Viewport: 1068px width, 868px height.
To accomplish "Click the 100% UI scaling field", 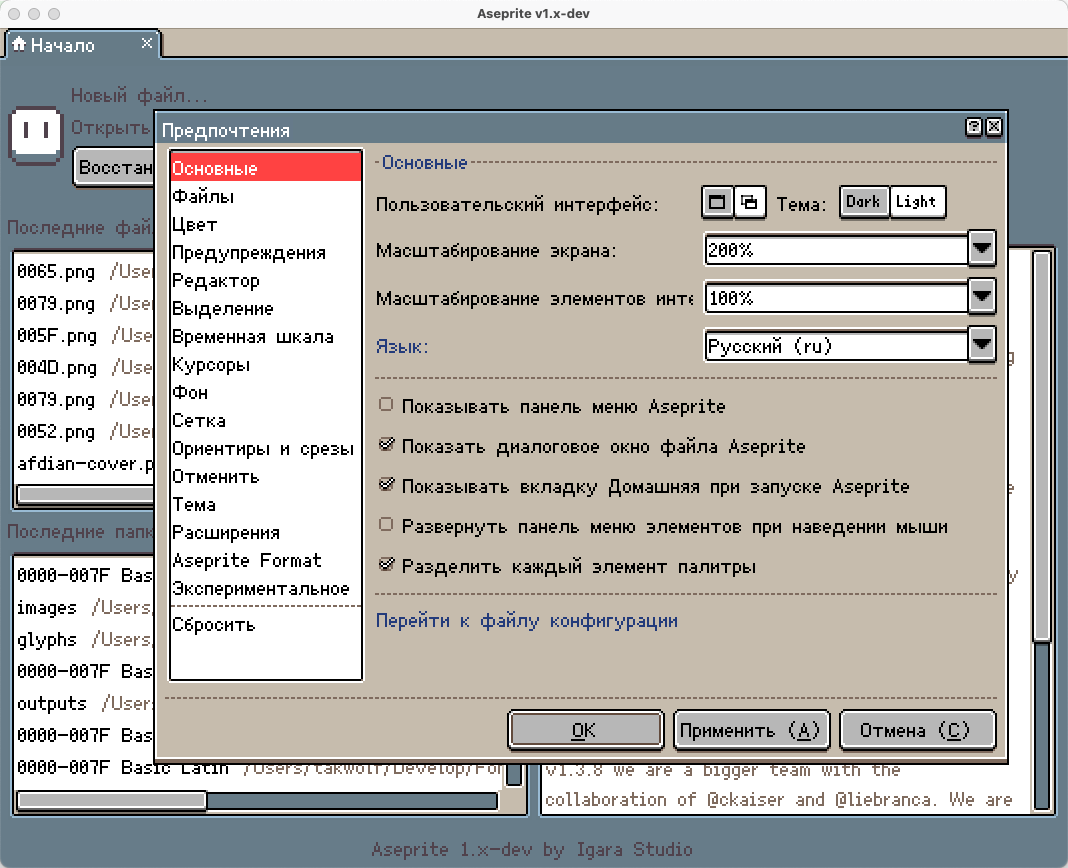I will pyautogui.click(x=836, y=298).
